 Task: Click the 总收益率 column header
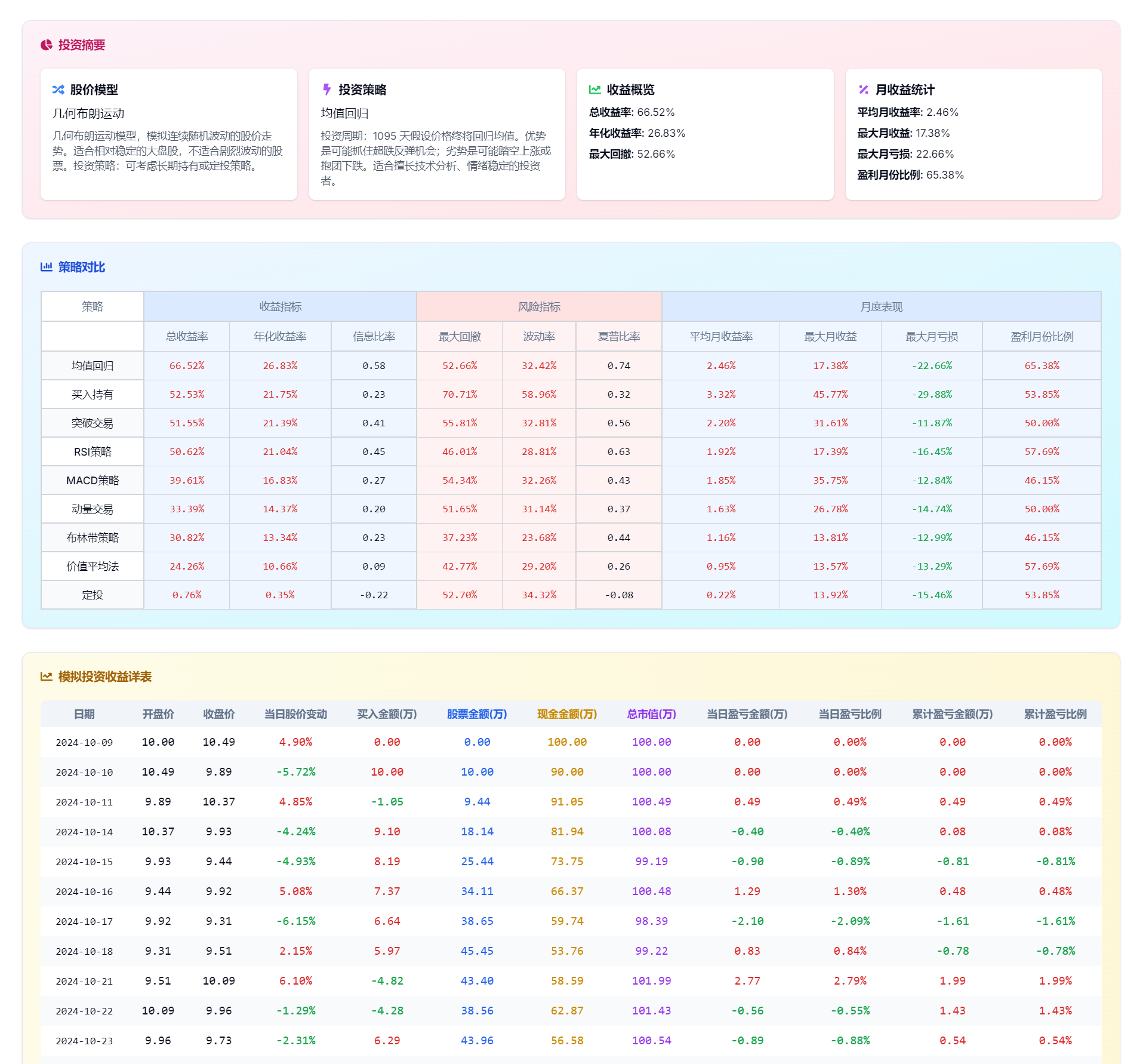(x=187, y=336)
